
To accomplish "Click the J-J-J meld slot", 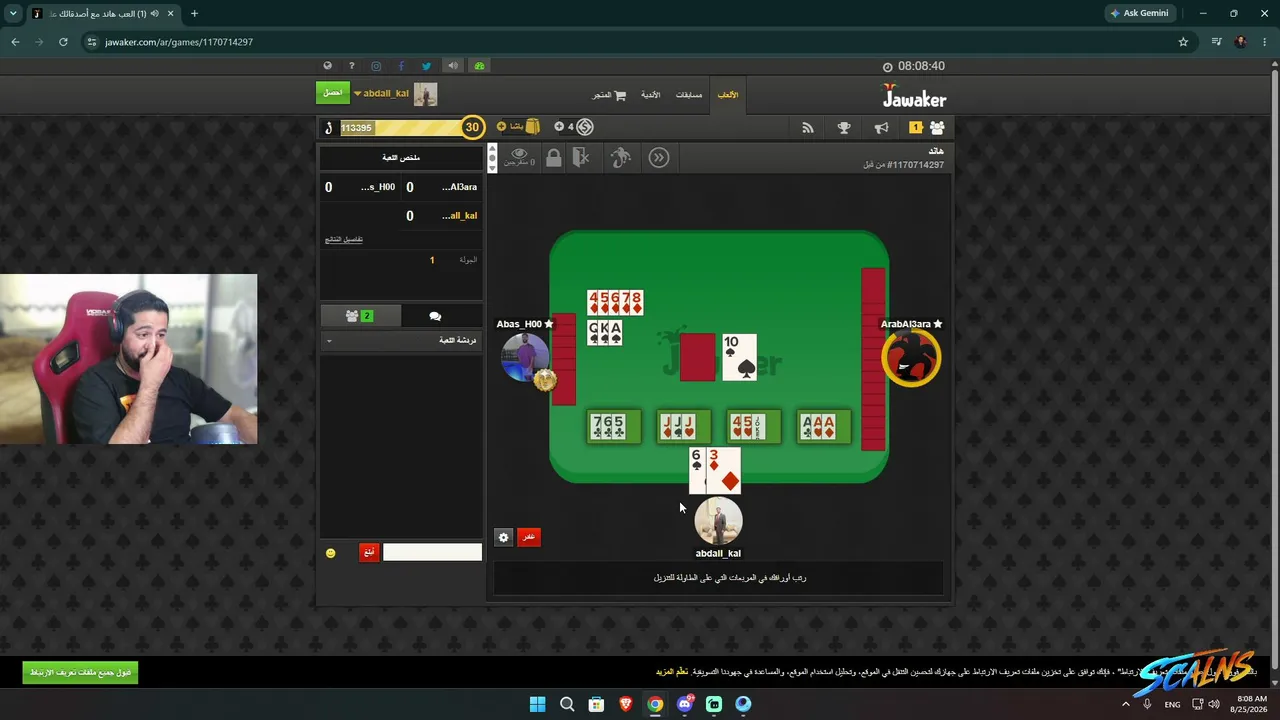I will (684, 426).
